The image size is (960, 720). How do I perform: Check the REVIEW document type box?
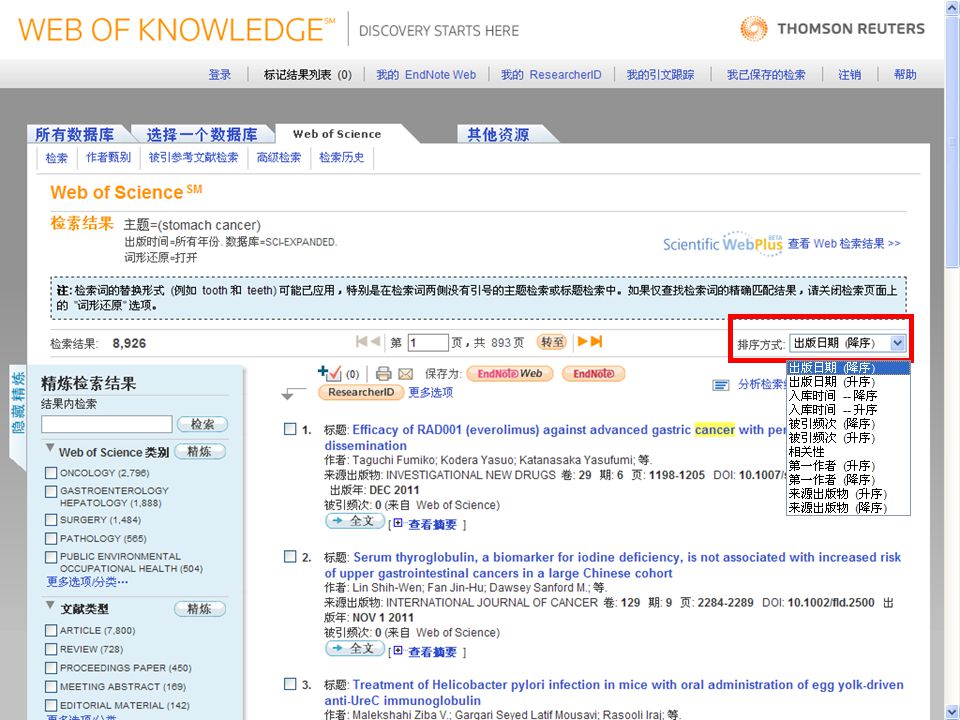point(51,649)
